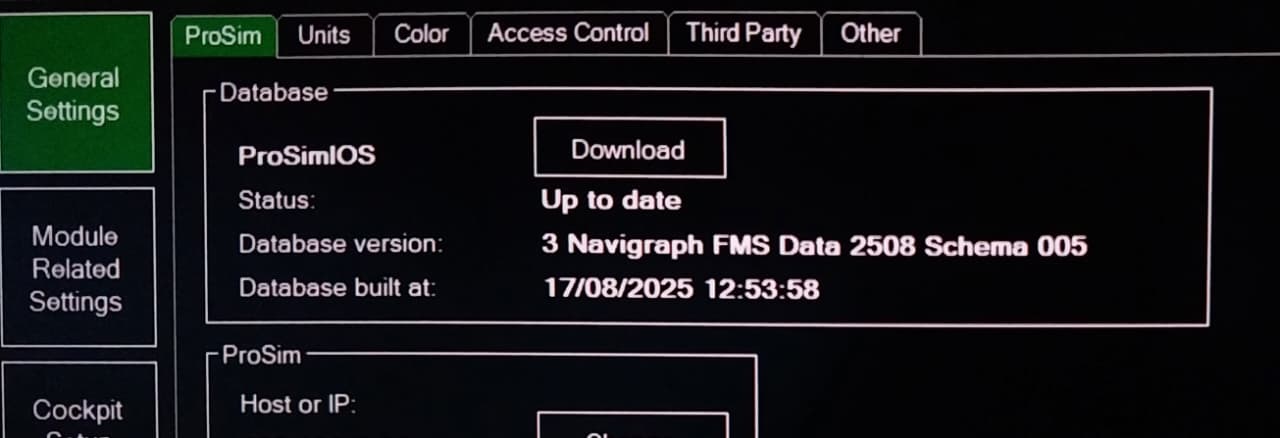Select the Navigraph FMS Data version text
1280x438 pixels.
pos(814,245)
